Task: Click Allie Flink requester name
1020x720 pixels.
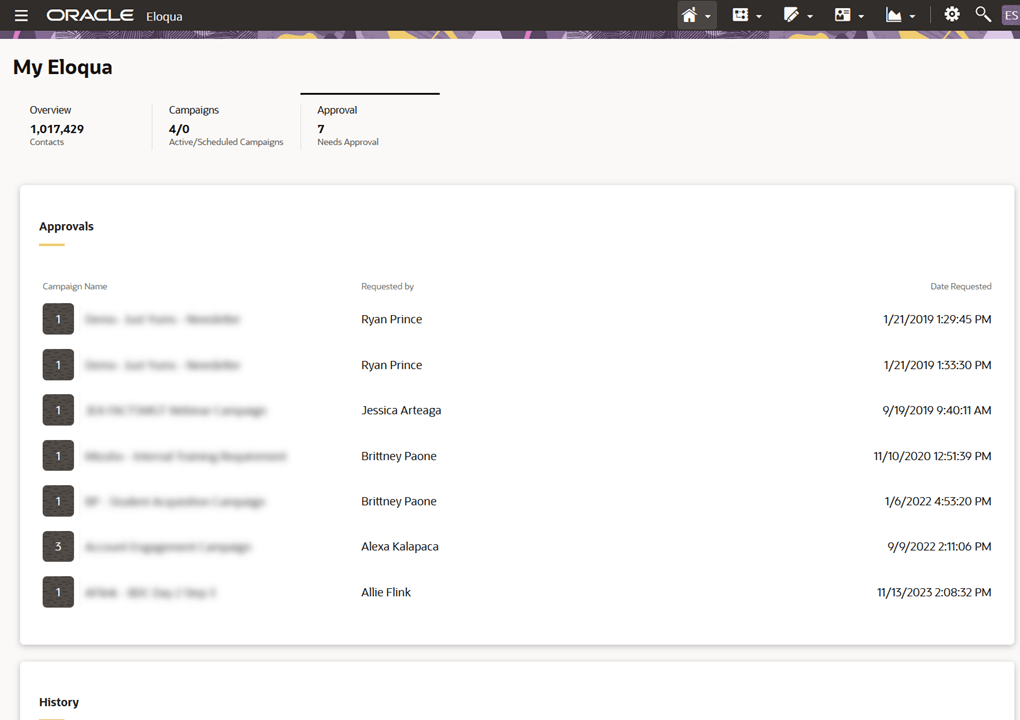Action: tap(386, 592)
